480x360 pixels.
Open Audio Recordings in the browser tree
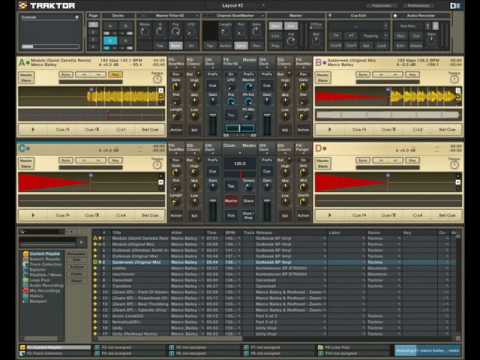(43, 285)
